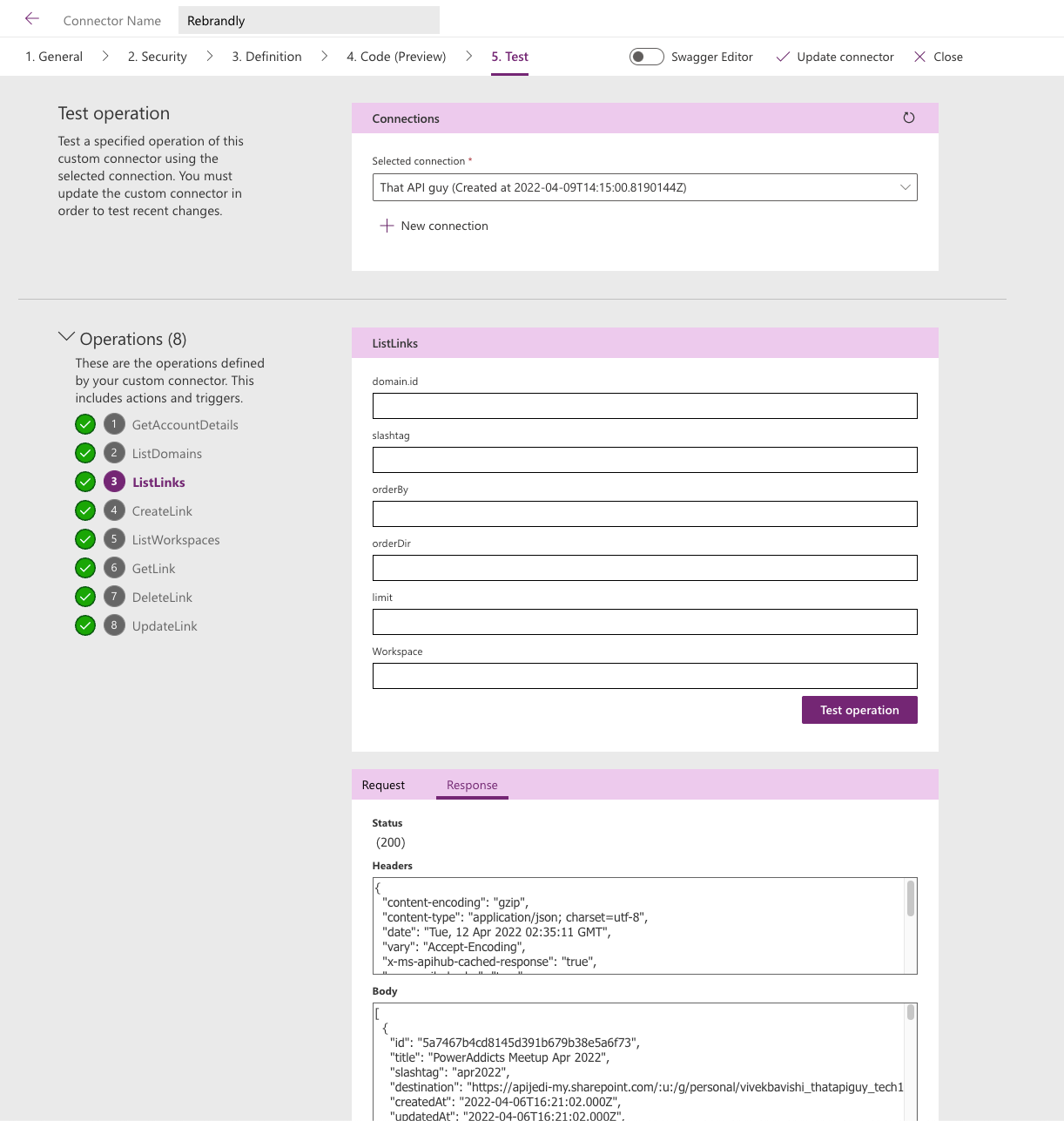This screenshot has width=1064, height=1121.
Task: Select the 5. Test step
Action: click(510, 57)
